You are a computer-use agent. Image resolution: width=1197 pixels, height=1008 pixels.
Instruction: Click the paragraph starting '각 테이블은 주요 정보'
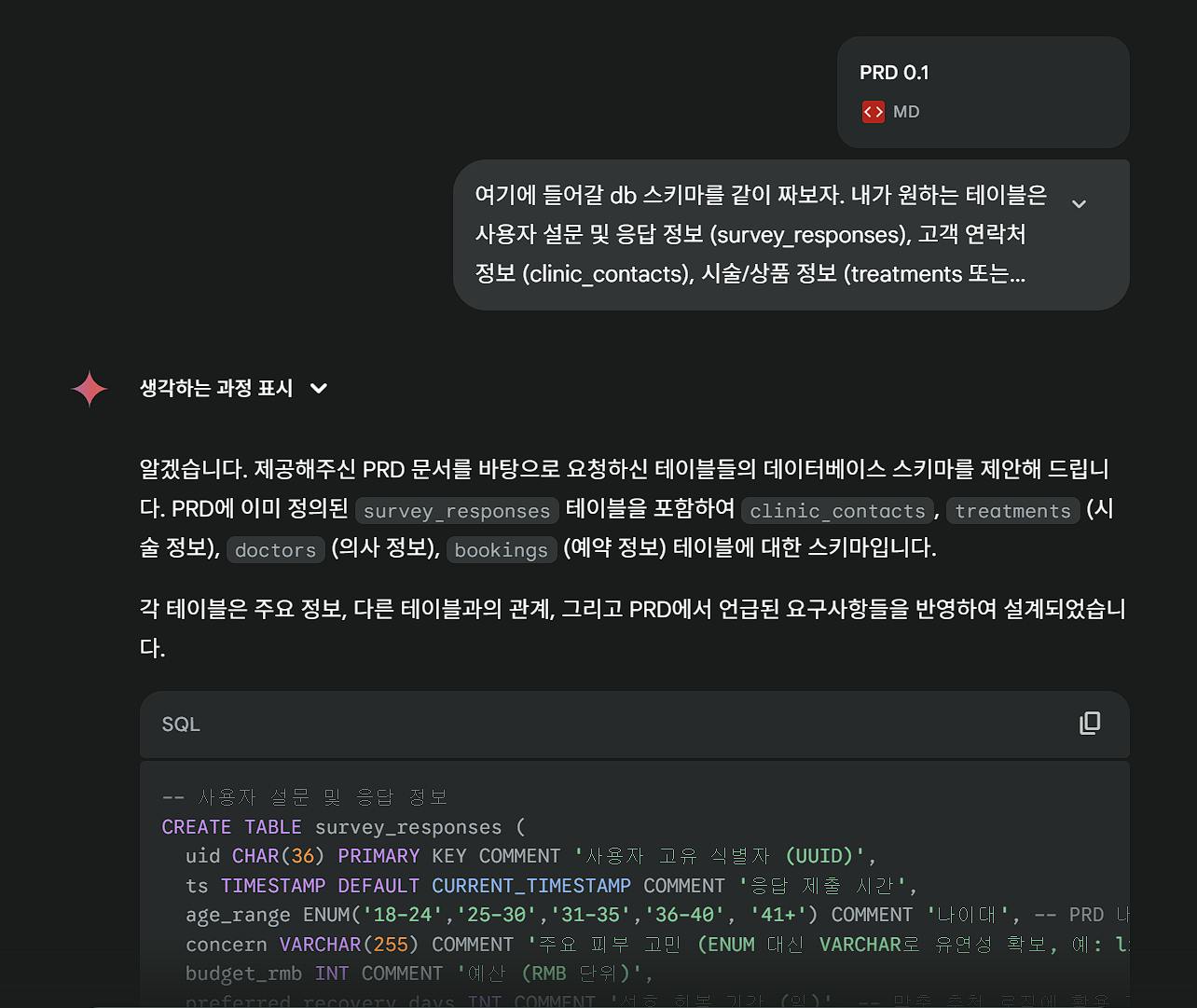point(633,628)
